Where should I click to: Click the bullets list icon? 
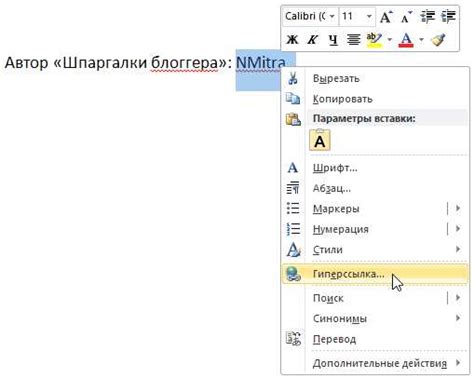[x=293, y=209]
